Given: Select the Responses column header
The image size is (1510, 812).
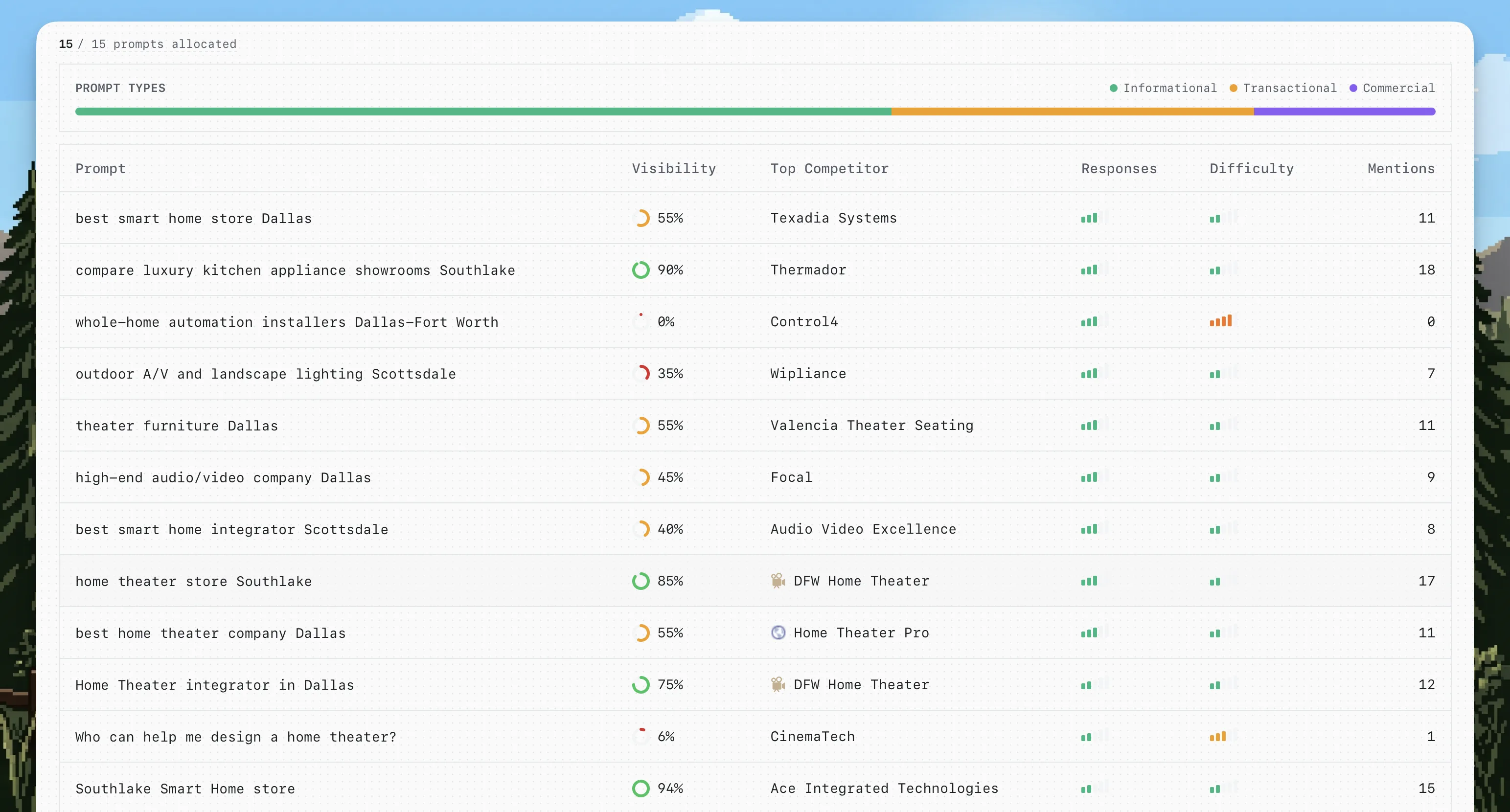Looking at the screenshot, I should [x=1118, y=169].
